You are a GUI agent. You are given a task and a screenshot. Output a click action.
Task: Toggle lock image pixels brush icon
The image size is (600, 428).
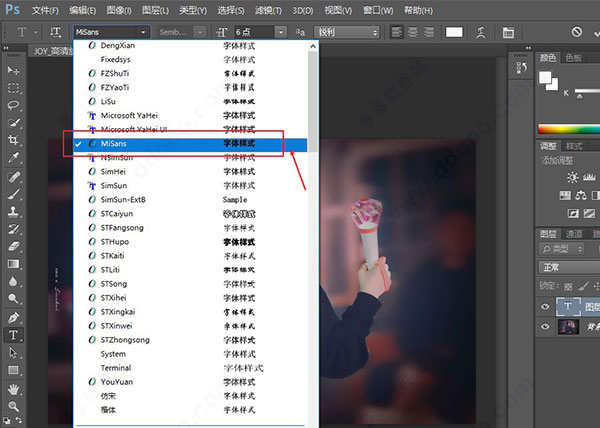pos(583,286)
